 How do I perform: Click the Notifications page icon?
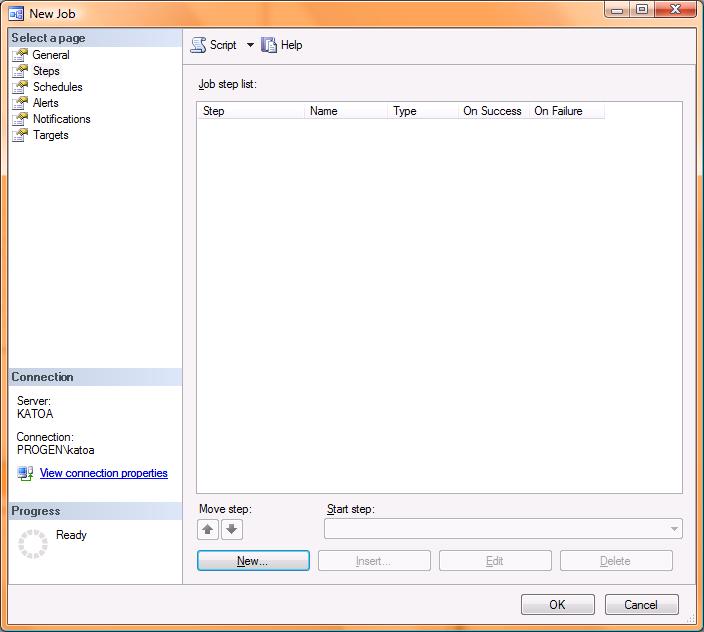click(x=20, y=119)
